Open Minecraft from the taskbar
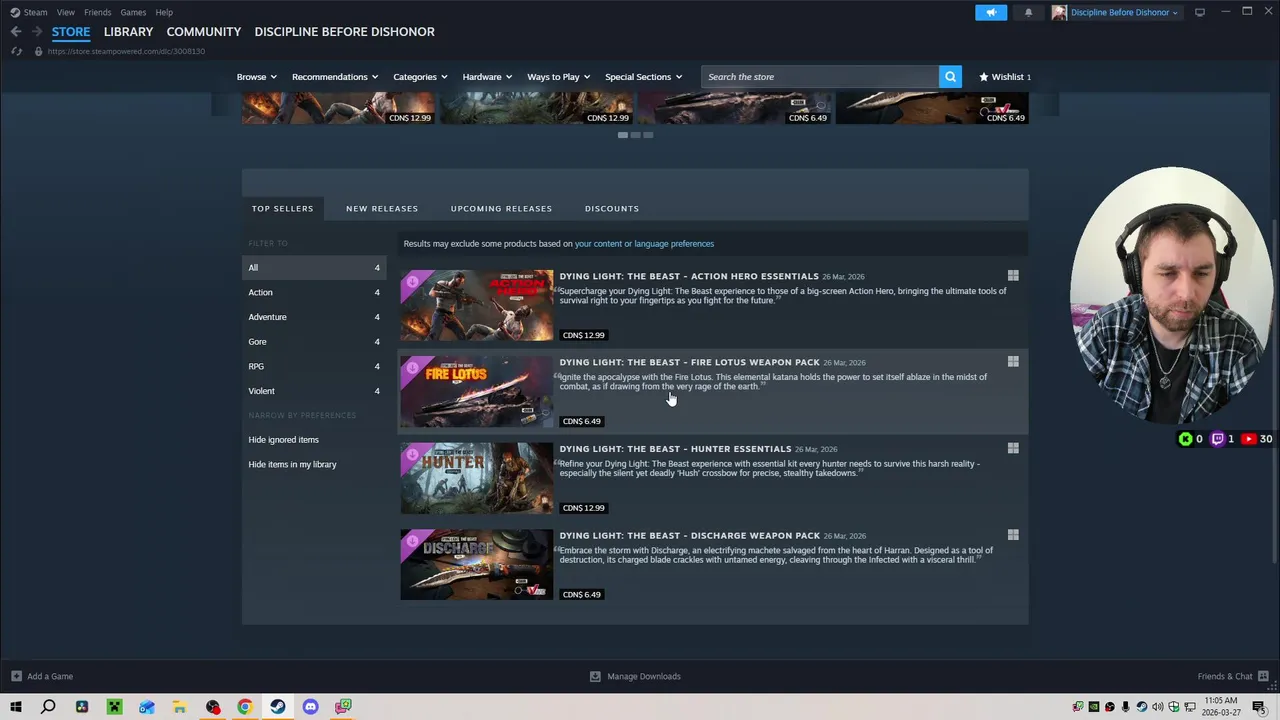This screenshot has height=720, width=1280. click(x=114, y=707)
